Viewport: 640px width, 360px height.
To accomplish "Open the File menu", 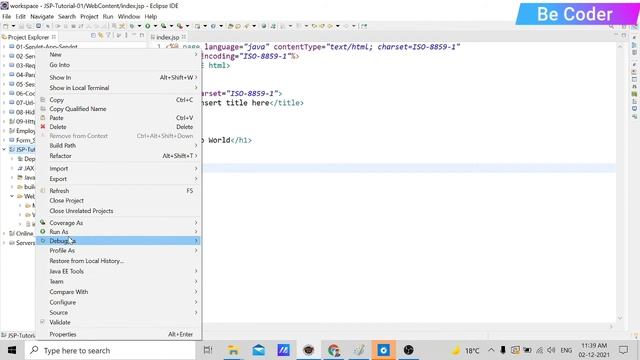I will pyautogui.click(x=7, y=17).
